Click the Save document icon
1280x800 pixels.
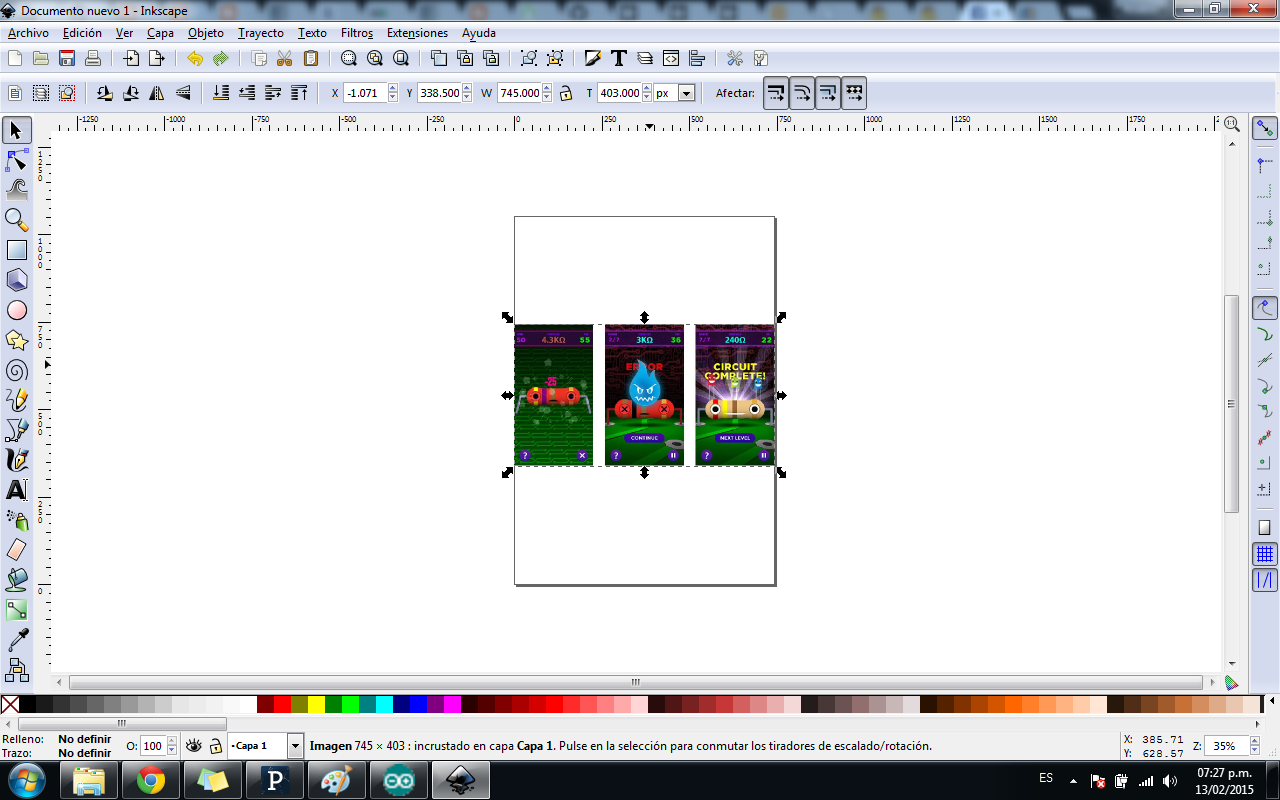click(67, 58)
